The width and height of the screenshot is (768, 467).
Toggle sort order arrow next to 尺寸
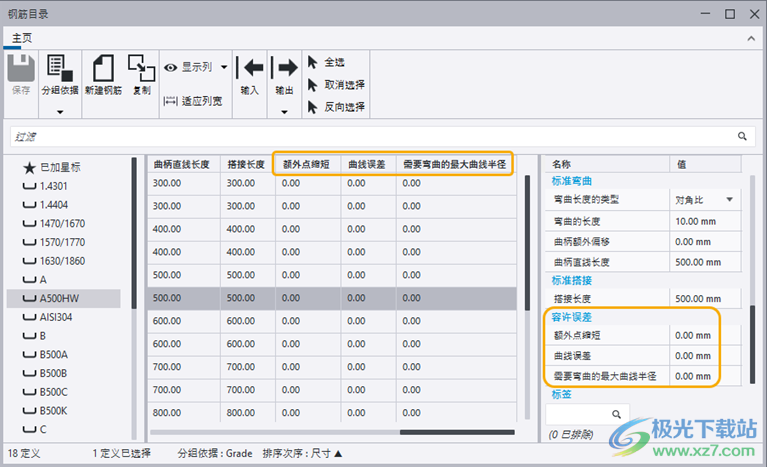point(338,453)
